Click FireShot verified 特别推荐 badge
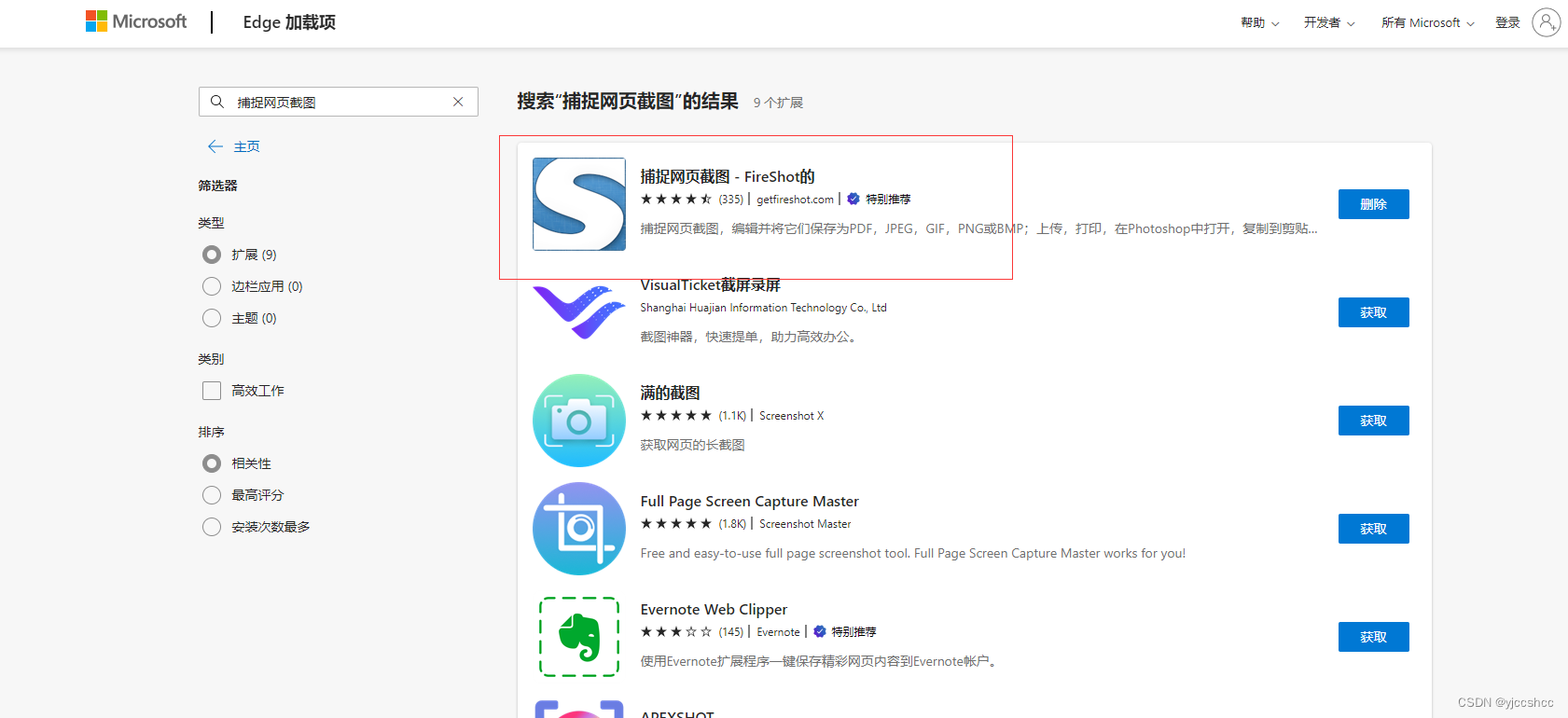 point(879,199)
